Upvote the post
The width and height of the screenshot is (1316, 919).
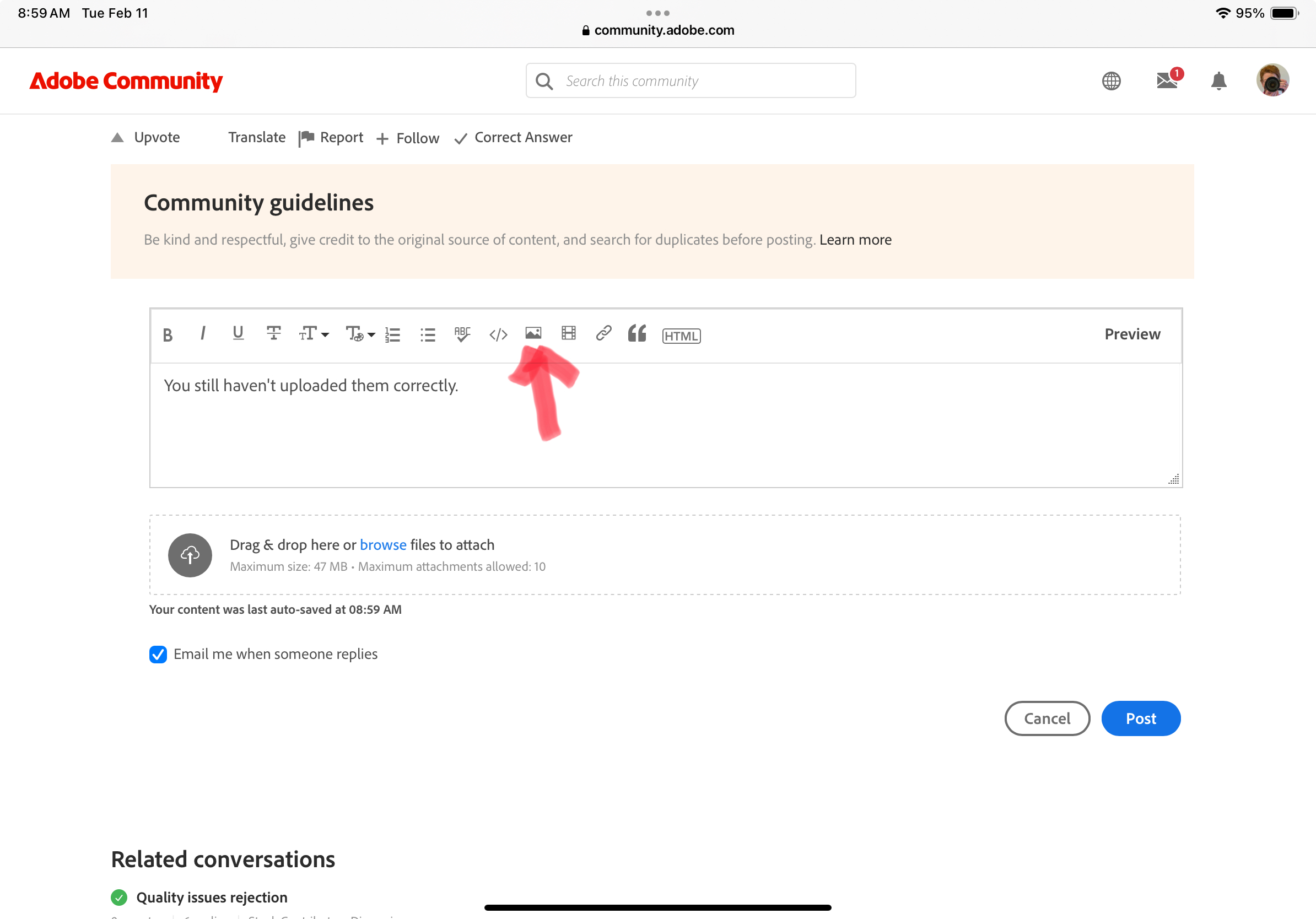[145, 137]
